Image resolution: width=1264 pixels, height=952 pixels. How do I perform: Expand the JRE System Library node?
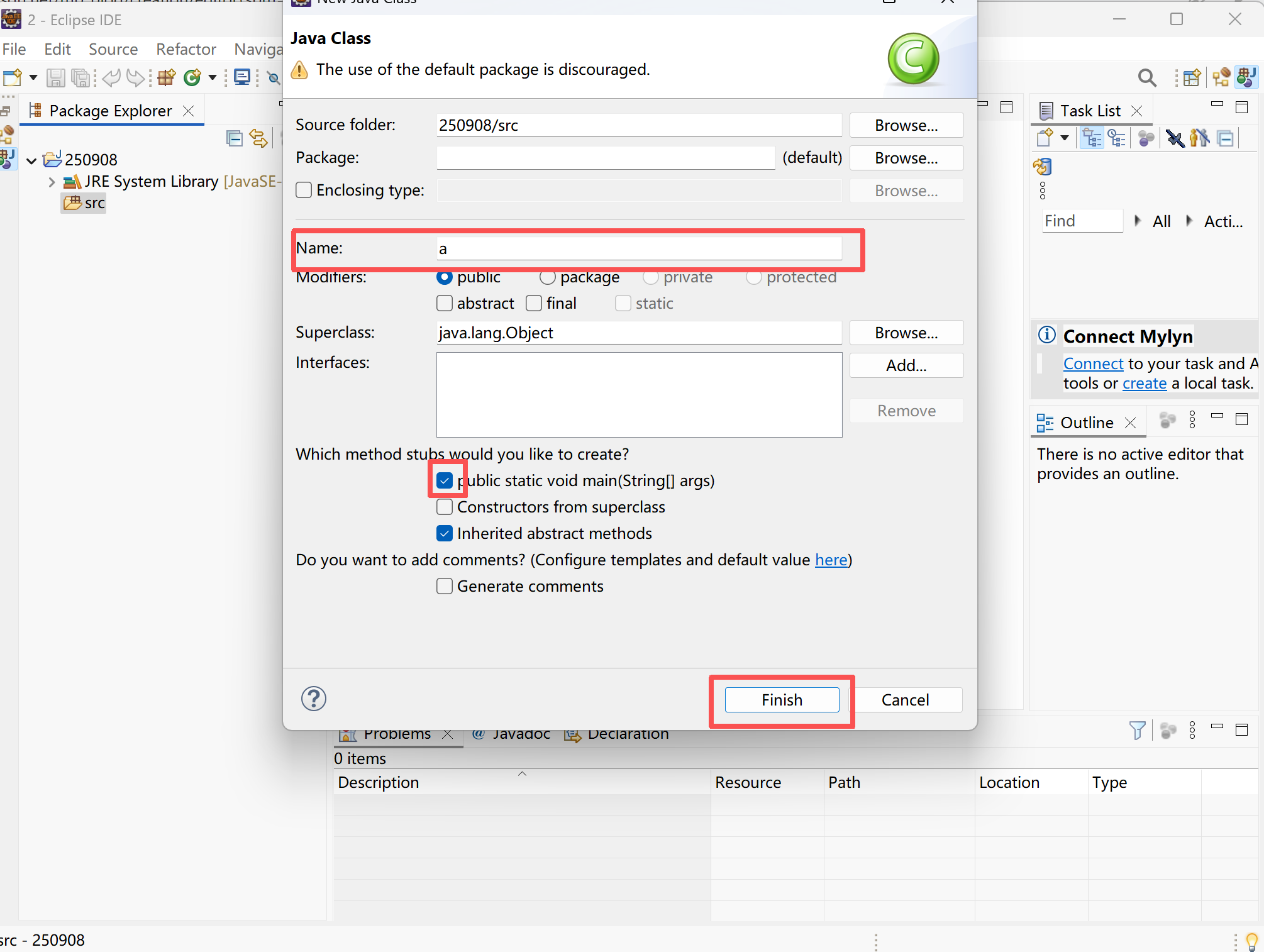[52, 182]
